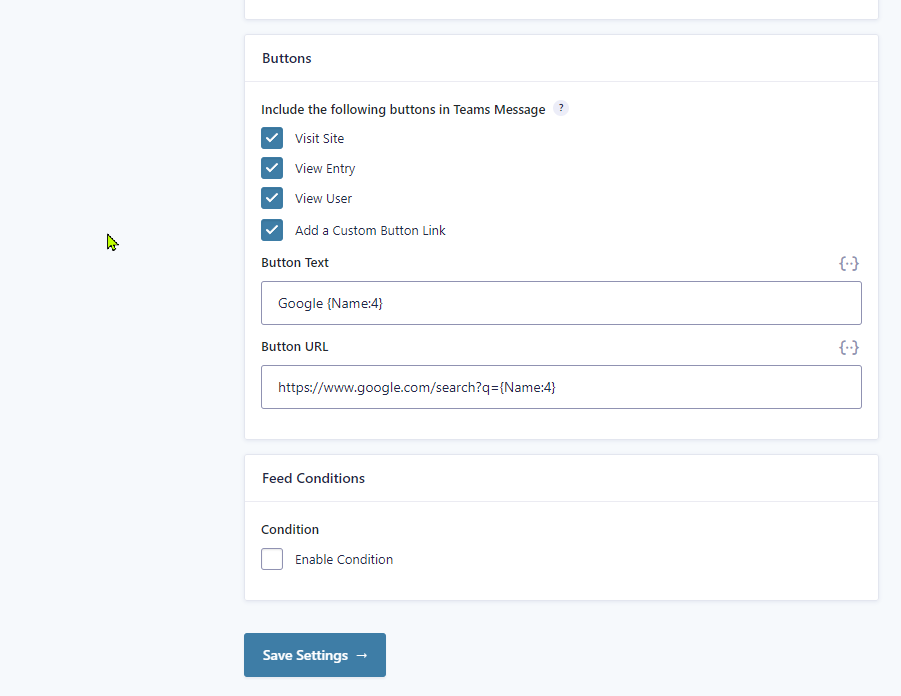Click the question mark help icon
The image size is (901, 696).
coord(561,108)
